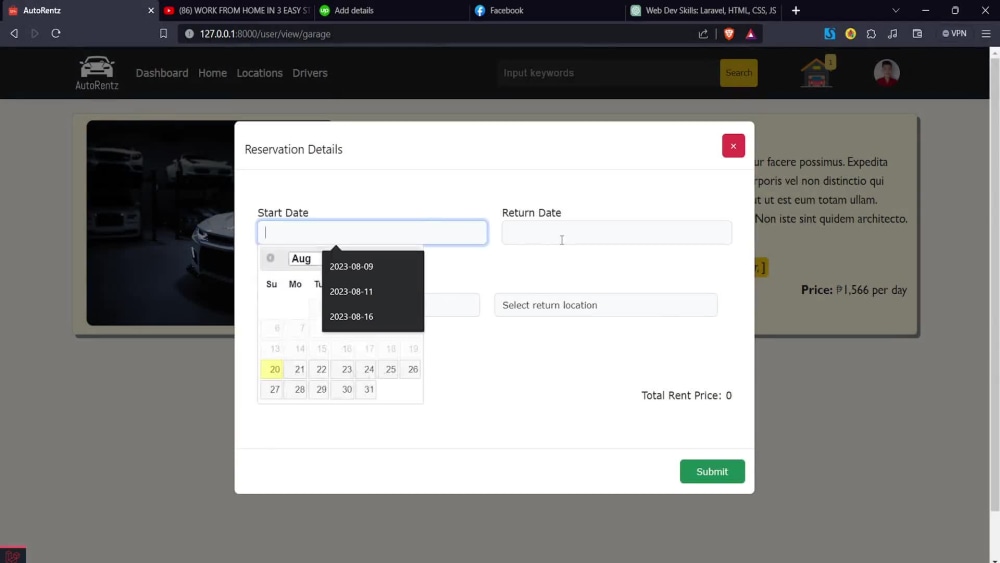Pick day 31 in the calendar

click(367, 390)
